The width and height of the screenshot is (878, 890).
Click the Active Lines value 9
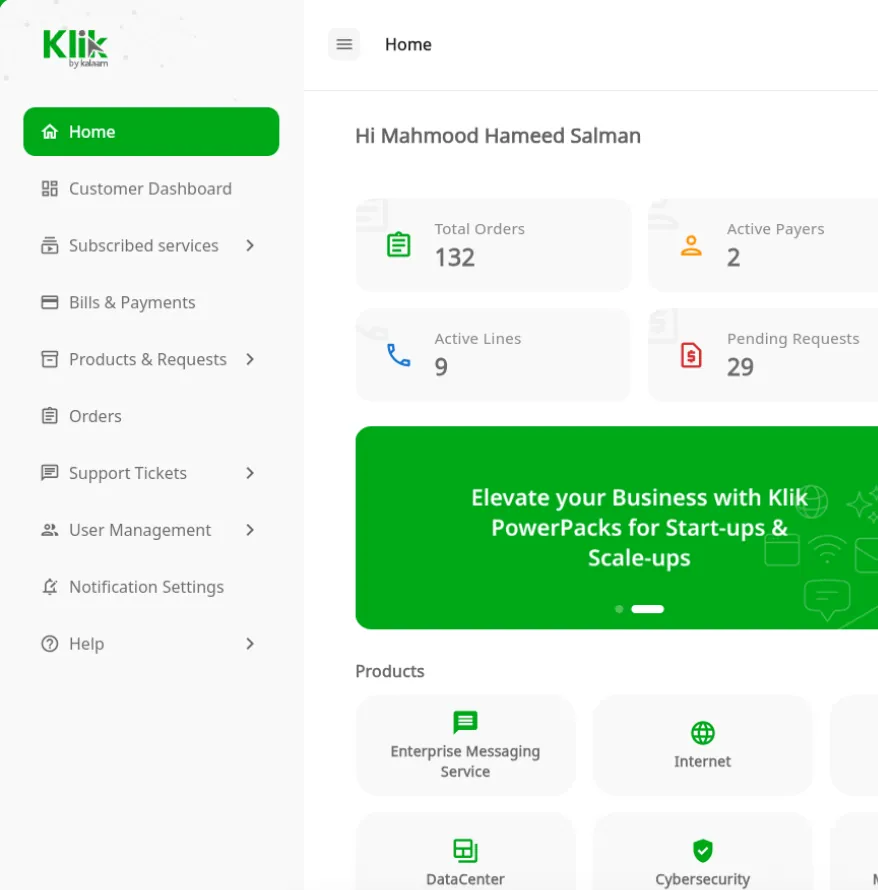click(x=441, y=367)
